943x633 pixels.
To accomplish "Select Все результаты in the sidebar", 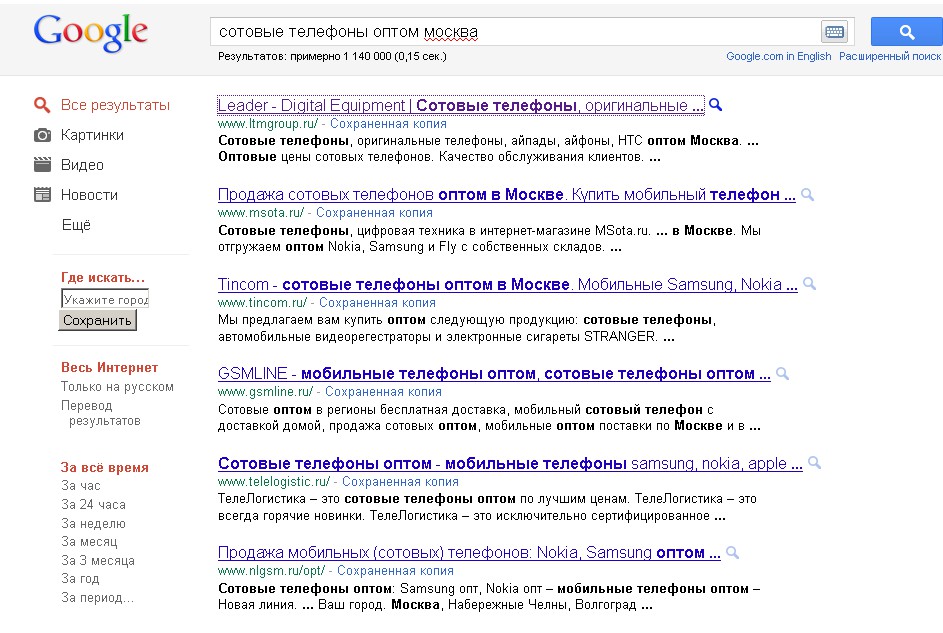I will tap(115, 105).
